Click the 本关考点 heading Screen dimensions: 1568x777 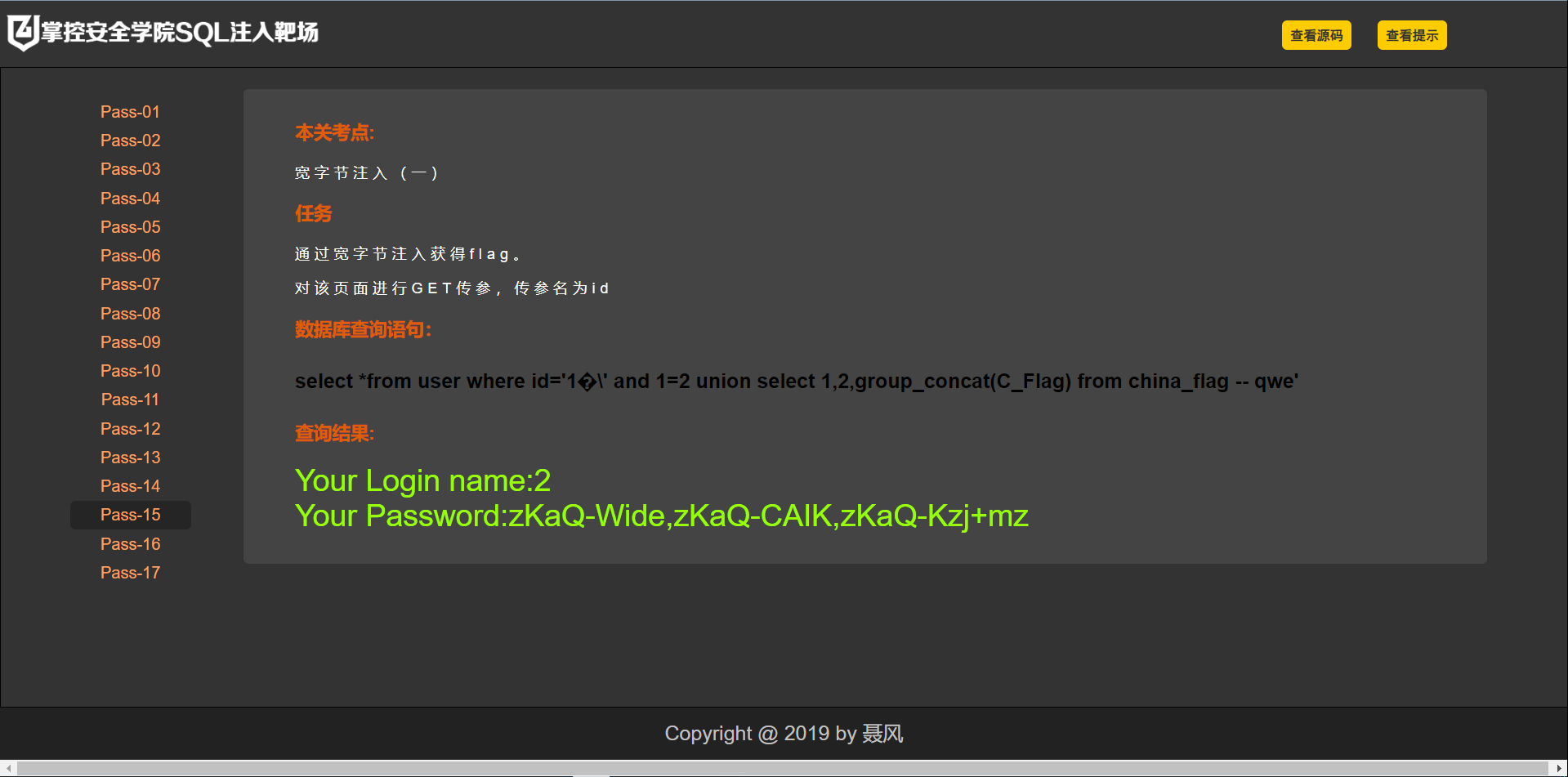click(x=334, y=132)
